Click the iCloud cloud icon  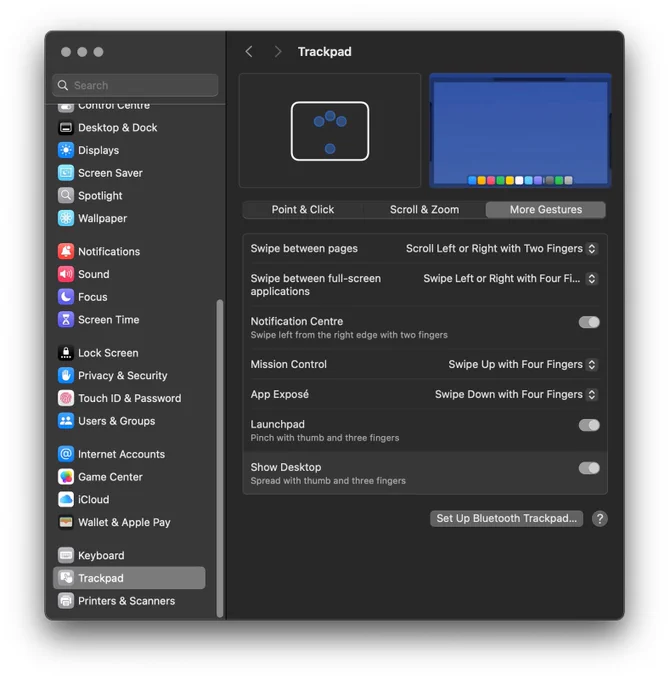coord(65,500)
